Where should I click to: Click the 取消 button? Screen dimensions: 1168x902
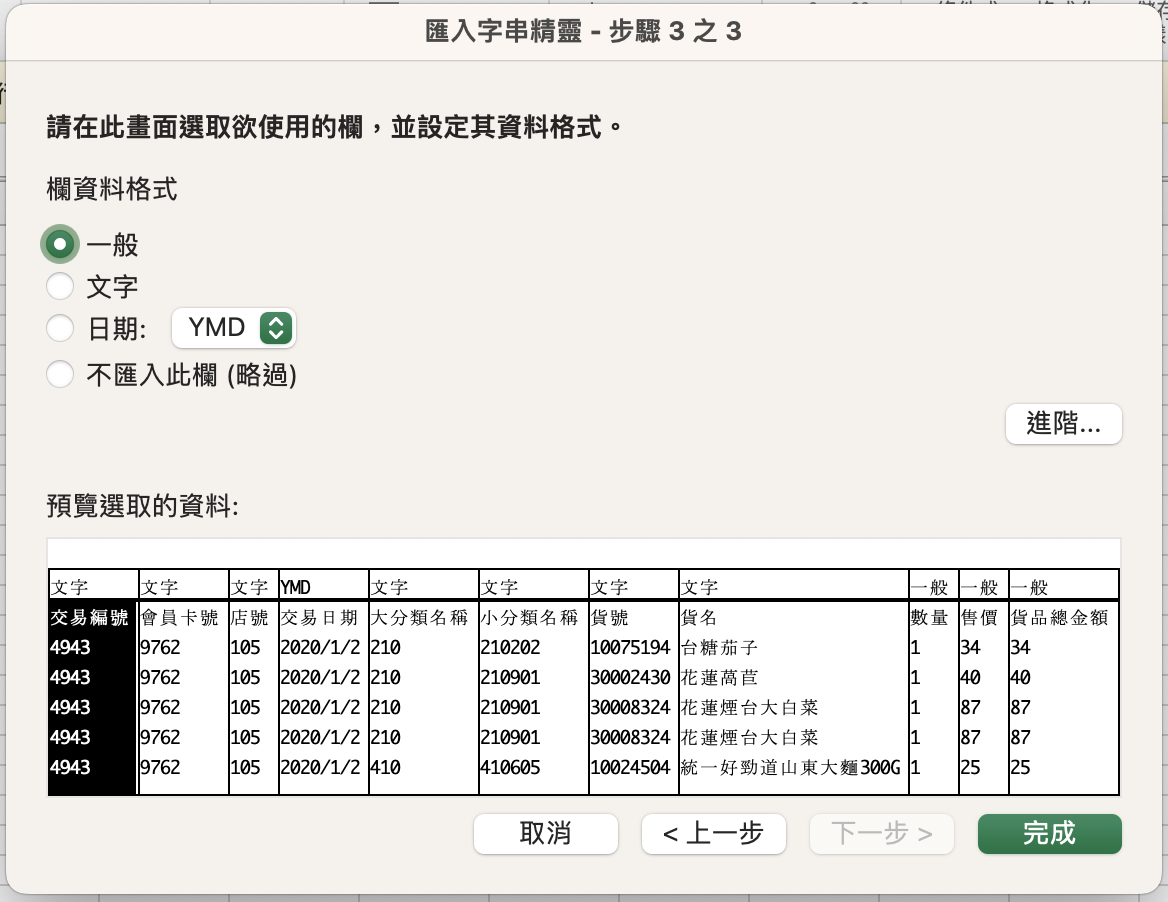[545, 833]
